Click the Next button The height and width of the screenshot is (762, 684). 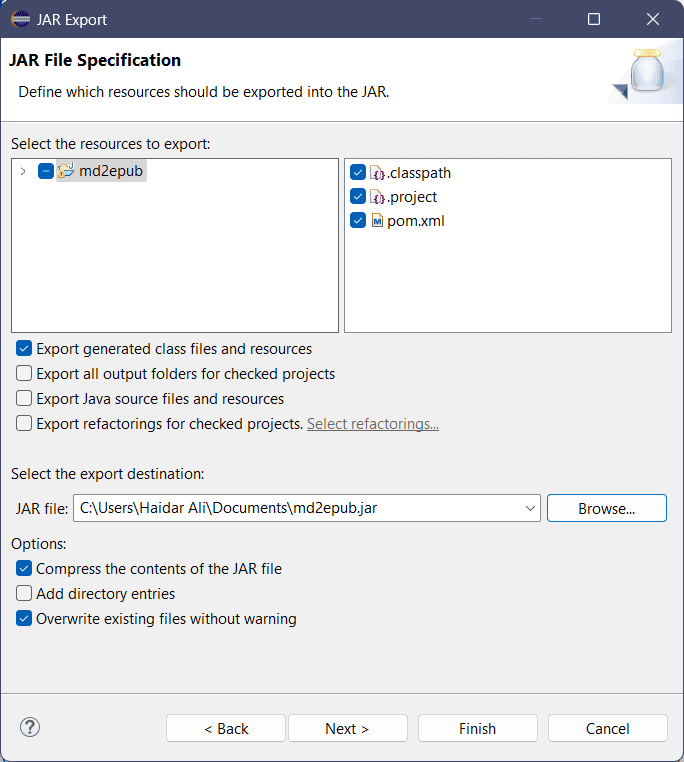pyautogui.click(x=347, y=728)
